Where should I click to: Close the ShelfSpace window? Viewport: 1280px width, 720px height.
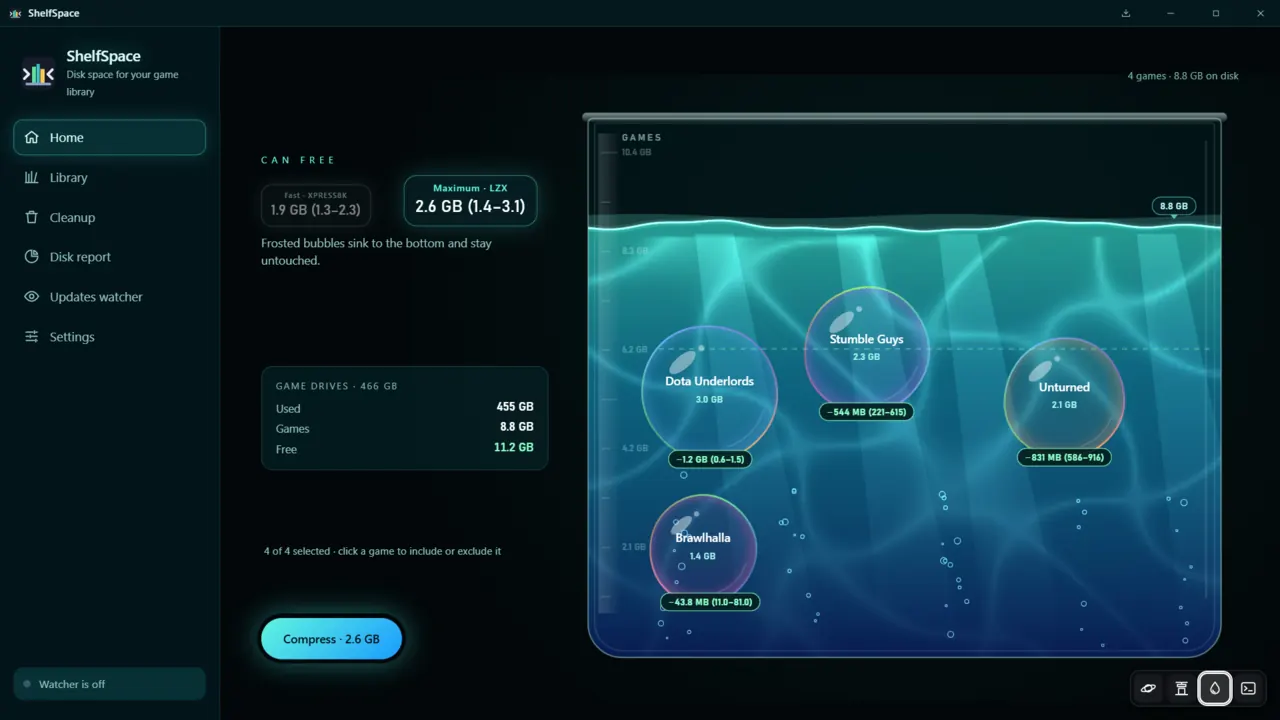pos(1260,13)
